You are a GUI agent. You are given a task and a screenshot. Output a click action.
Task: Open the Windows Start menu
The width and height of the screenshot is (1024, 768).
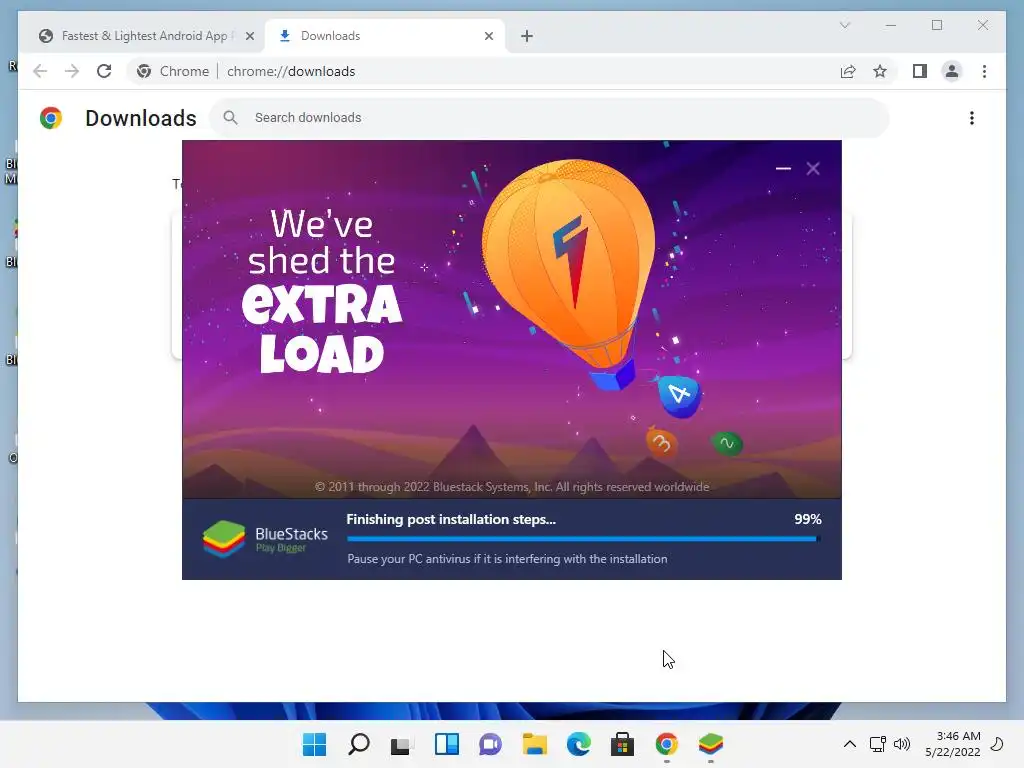pos(314,744)
